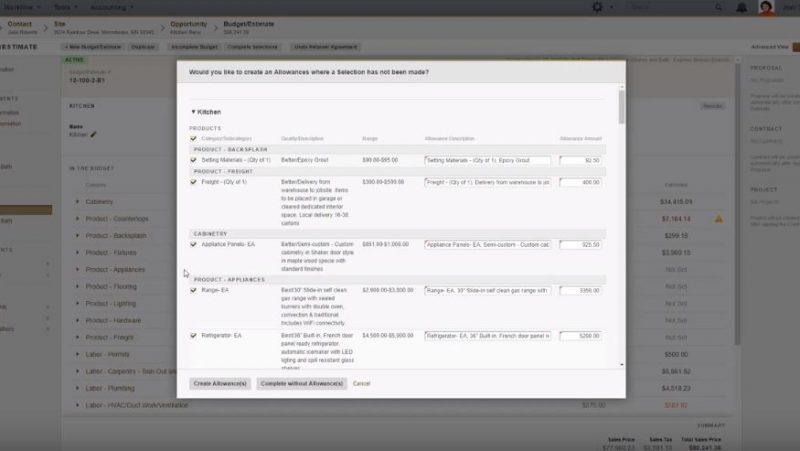
Task: Expand the Product - Countertops row
Action: pyautogui.click(x=78, y=218)
